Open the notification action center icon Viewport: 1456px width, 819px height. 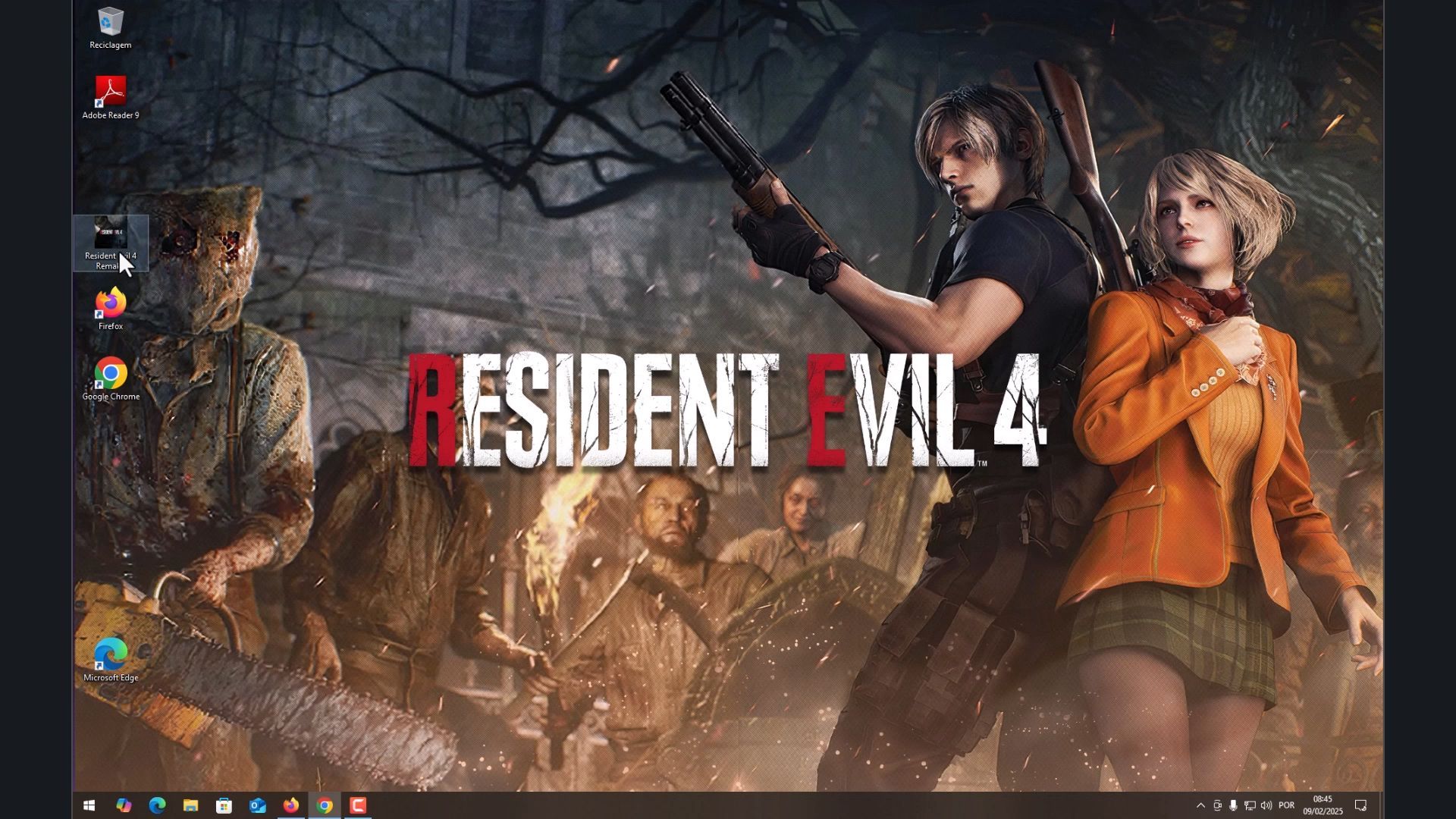[x=1360, y=805]
